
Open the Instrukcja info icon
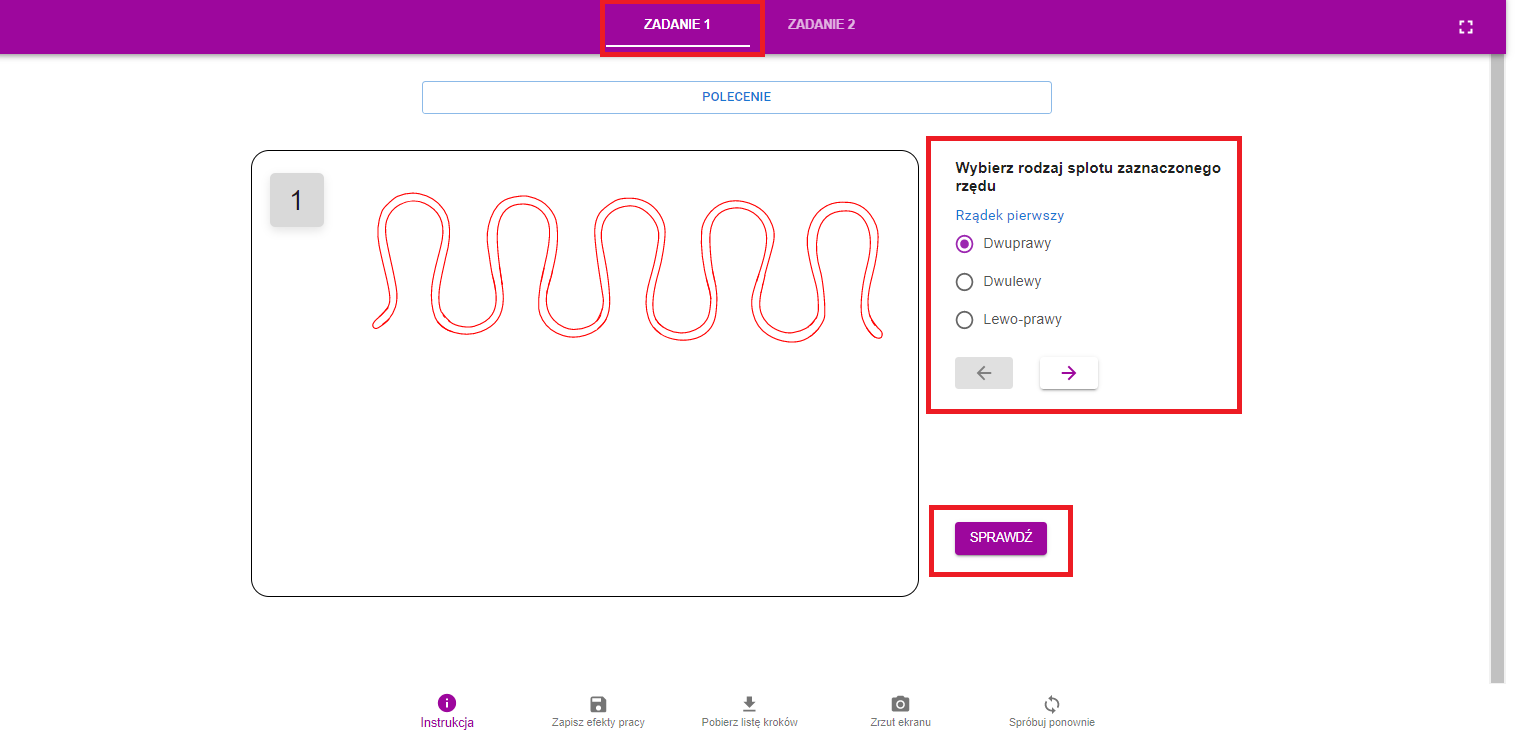(x=447, y=703)
